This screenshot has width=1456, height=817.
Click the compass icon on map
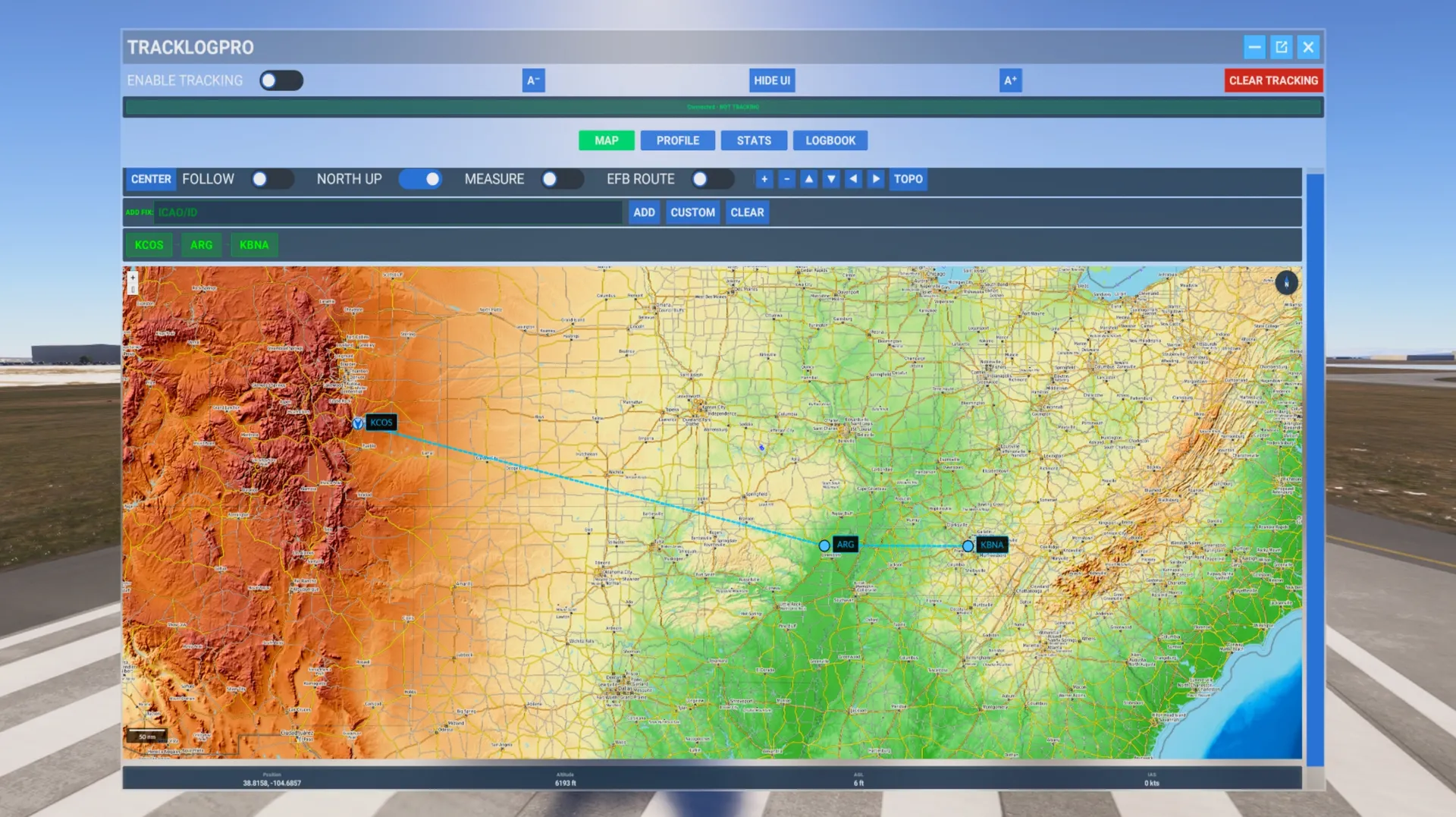pos(1286,283)
